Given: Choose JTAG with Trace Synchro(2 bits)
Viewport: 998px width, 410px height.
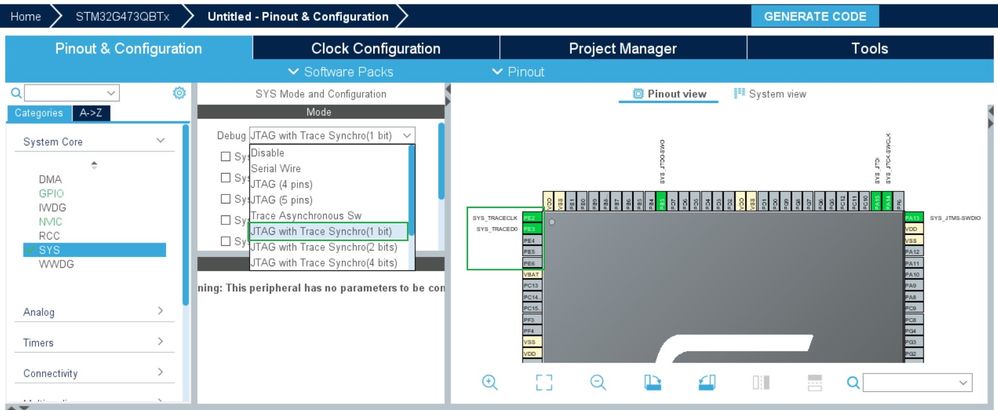Looking at the screenshot, I should tap(323, 247).
